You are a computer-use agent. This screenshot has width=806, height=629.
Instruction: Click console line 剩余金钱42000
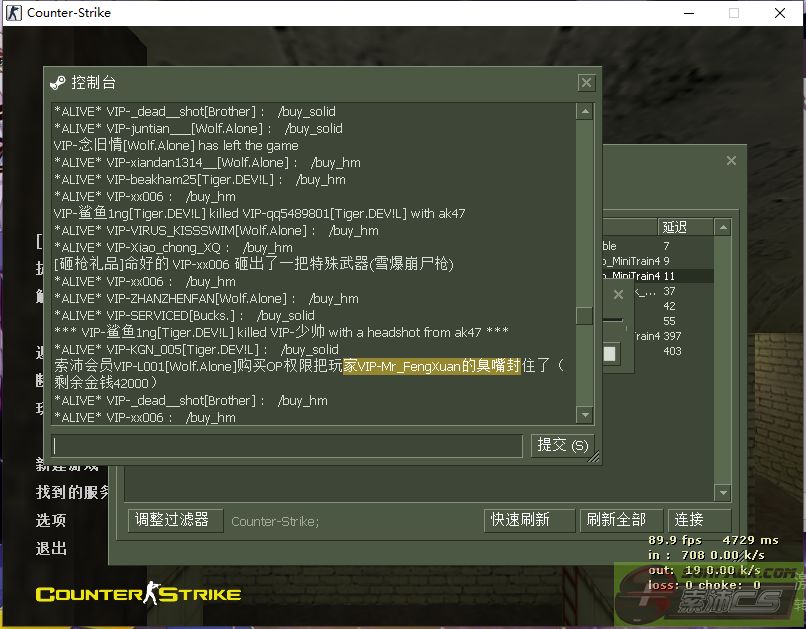point(106,383)
